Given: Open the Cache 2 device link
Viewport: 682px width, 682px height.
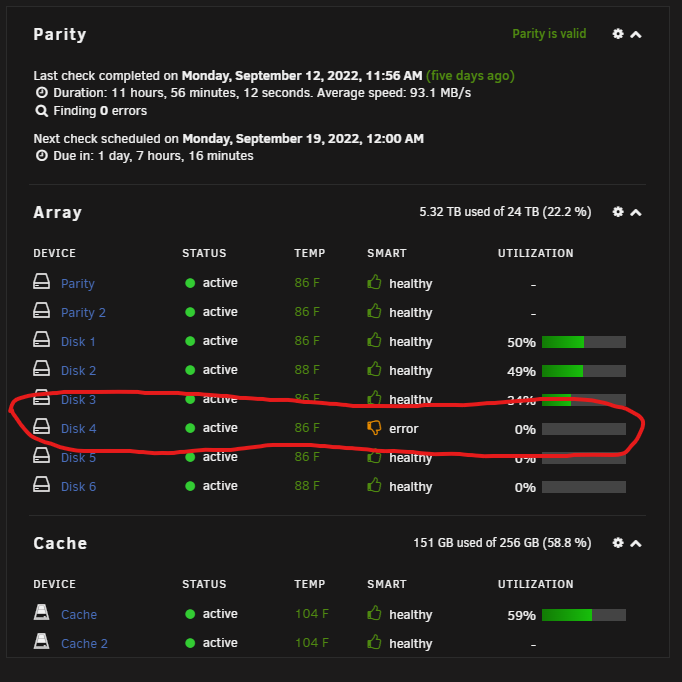Looking at the screenshot, I should tap(84, 644).
